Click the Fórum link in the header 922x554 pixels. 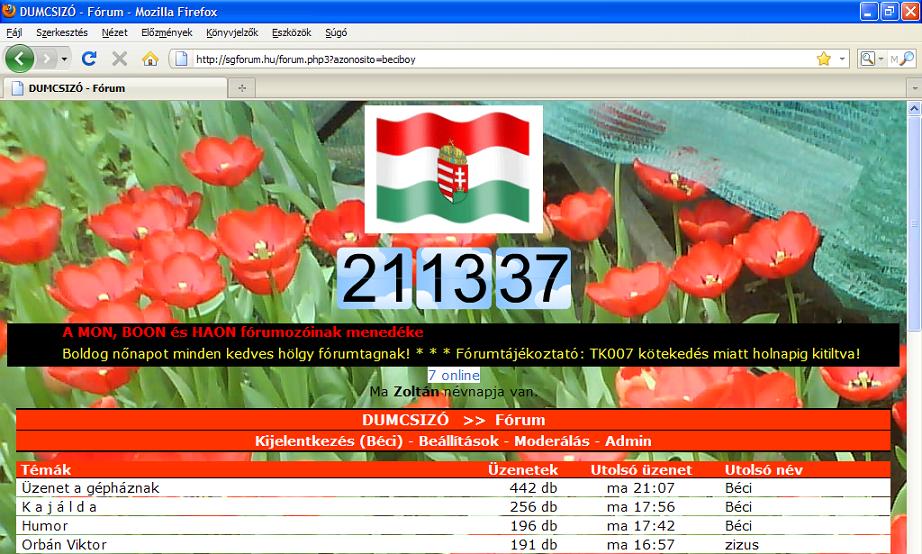[x=520, y=420]
